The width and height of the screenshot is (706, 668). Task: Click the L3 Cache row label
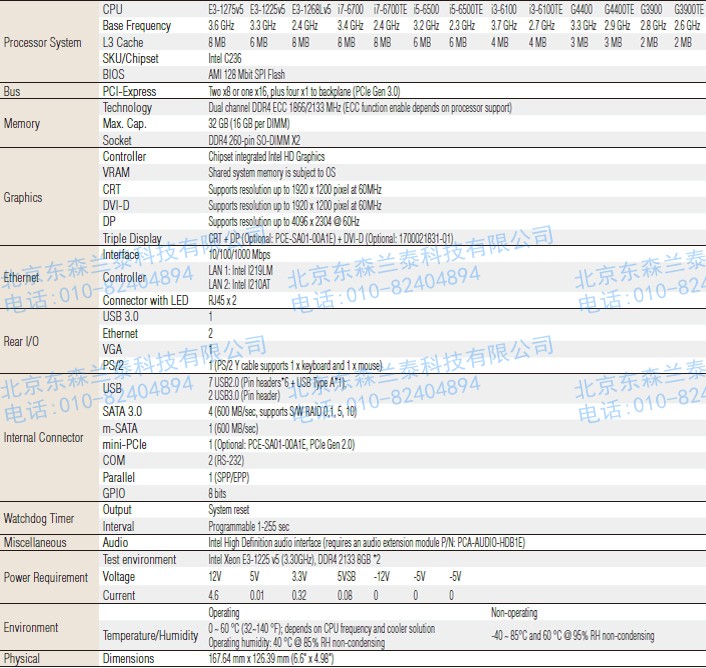pyautogui.click(x=123, y=42)
